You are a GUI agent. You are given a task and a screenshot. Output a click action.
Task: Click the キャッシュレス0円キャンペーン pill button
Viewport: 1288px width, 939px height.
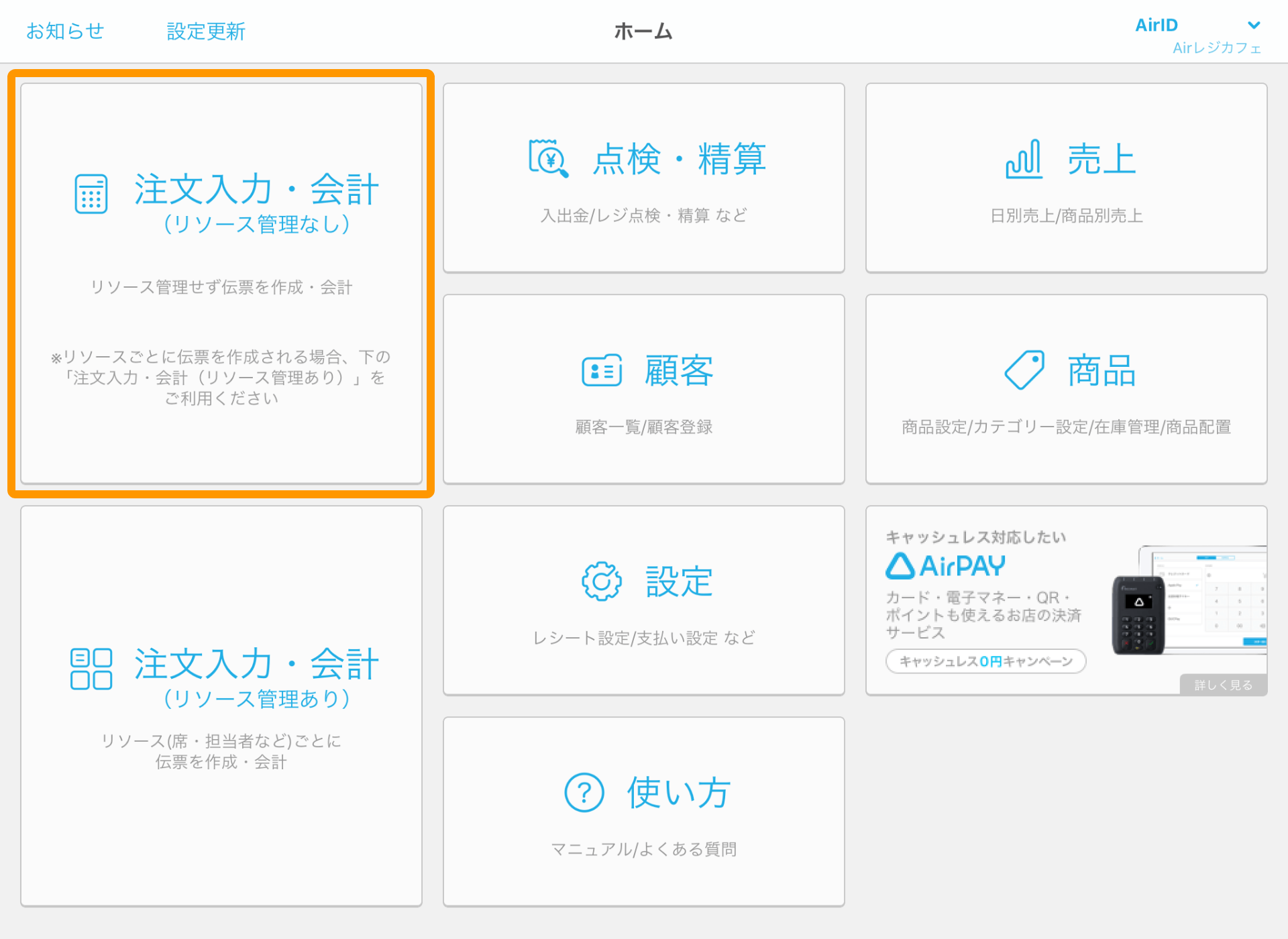985,661
